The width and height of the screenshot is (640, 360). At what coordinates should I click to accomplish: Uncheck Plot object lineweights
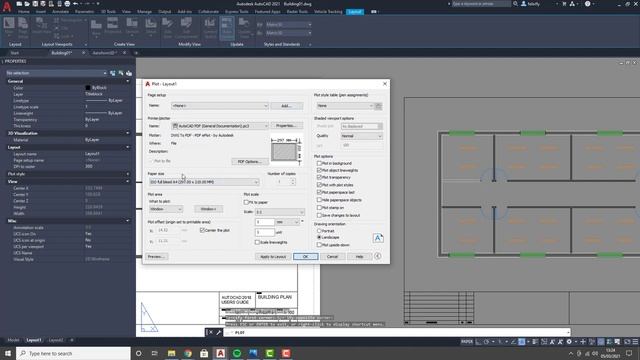319,170
